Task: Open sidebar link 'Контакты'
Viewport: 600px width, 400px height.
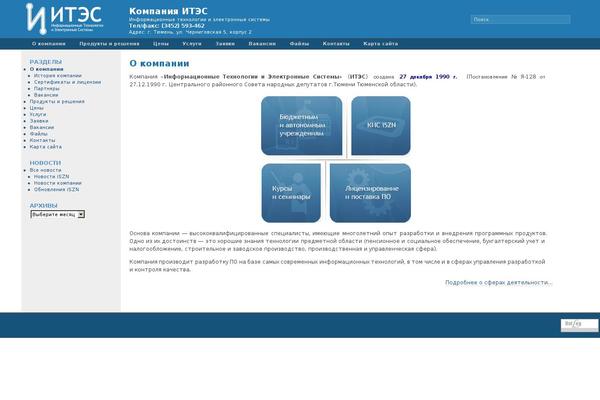Action: pyautogui.click(x=42, y=140)
